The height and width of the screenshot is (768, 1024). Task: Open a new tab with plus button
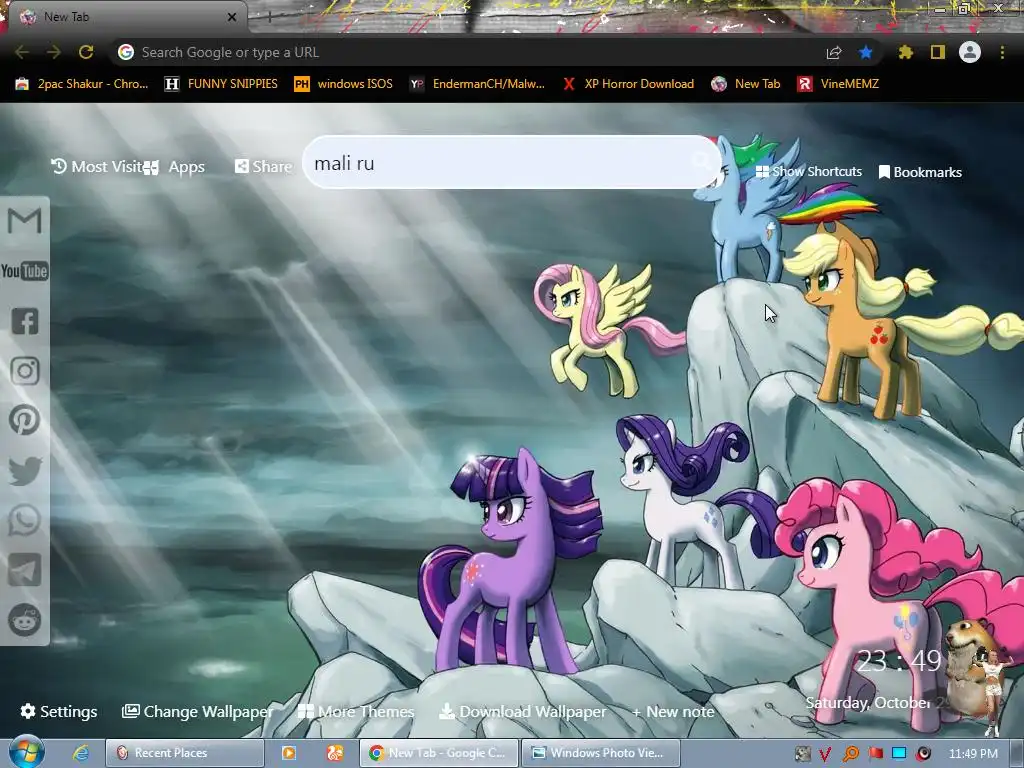269,17
